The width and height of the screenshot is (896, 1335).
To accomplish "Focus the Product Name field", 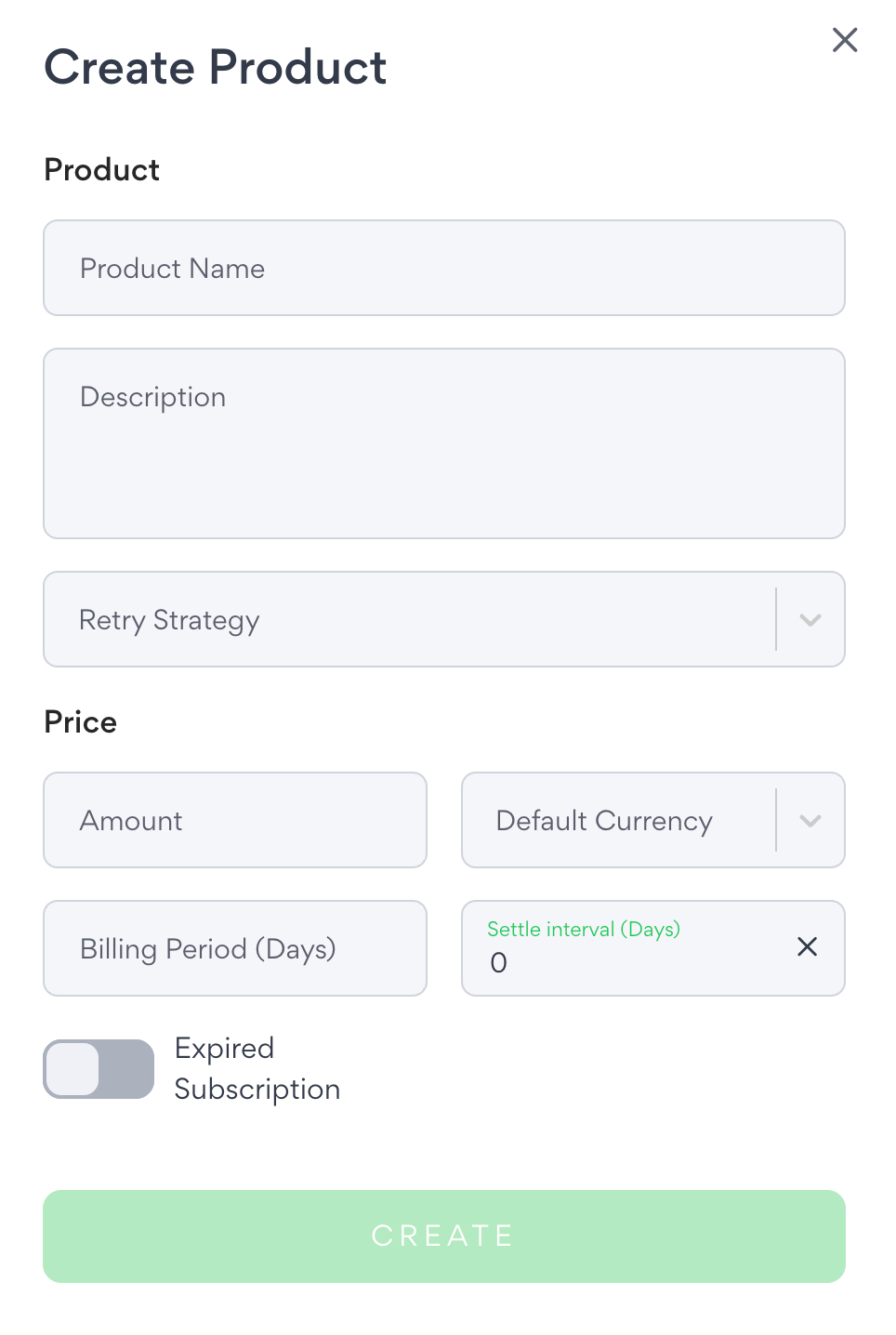I will click(444, 268).
